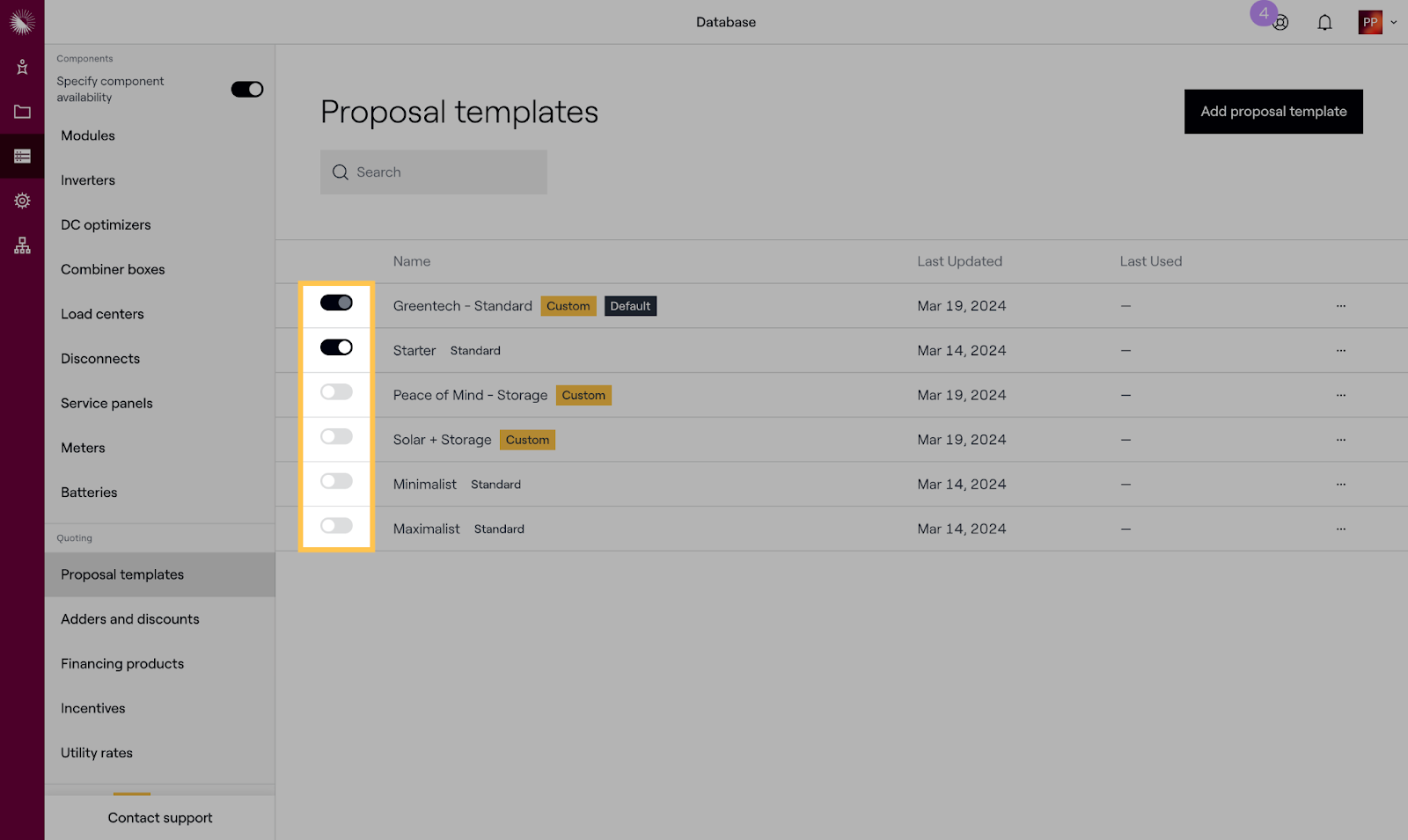Select the Database icon in left rail

point(22,157)
